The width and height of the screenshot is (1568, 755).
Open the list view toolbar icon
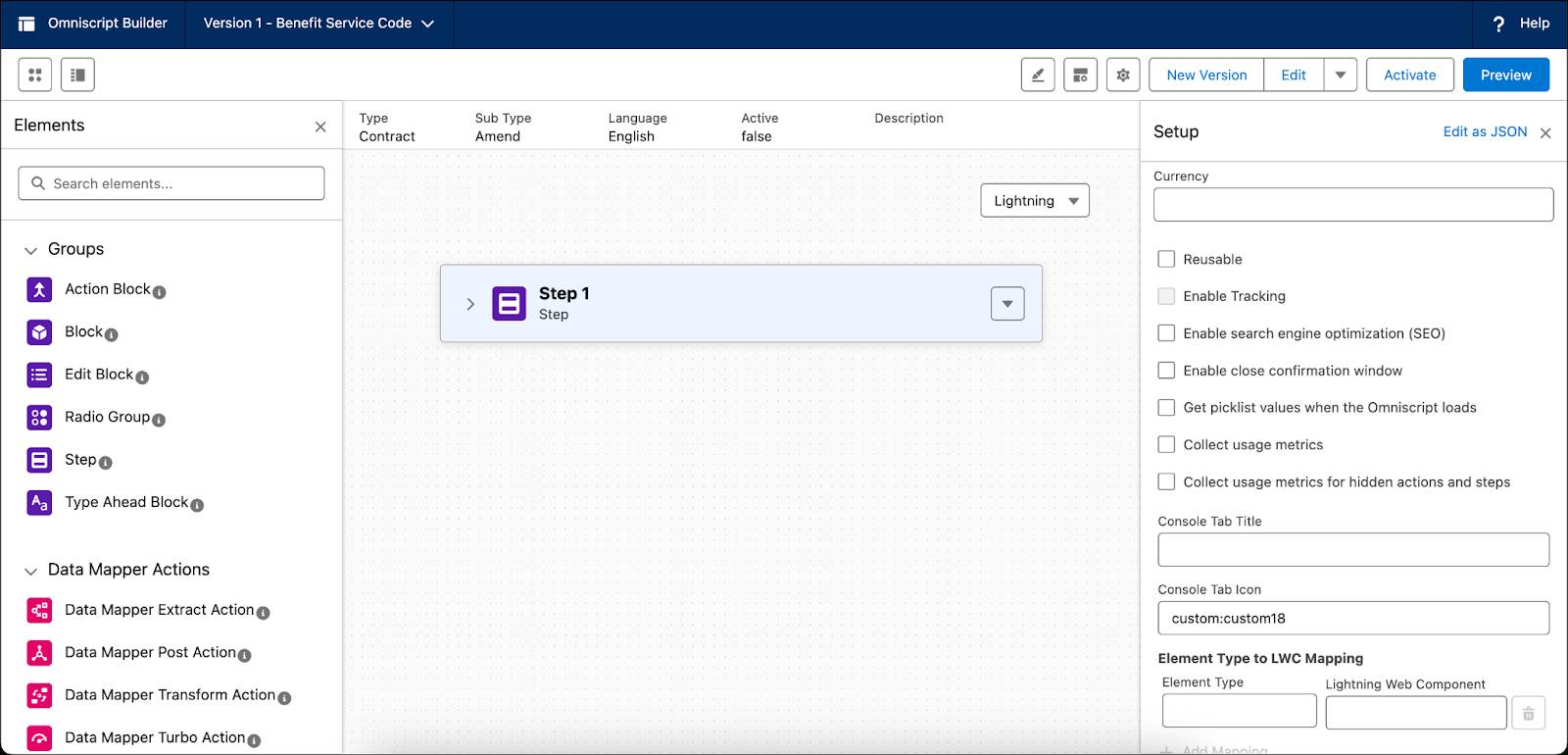coord(77,75)
